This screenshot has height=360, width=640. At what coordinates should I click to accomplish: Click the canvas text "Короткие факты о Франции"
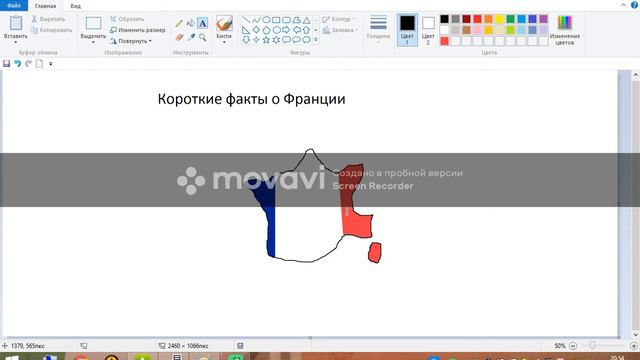pos(251,99)
